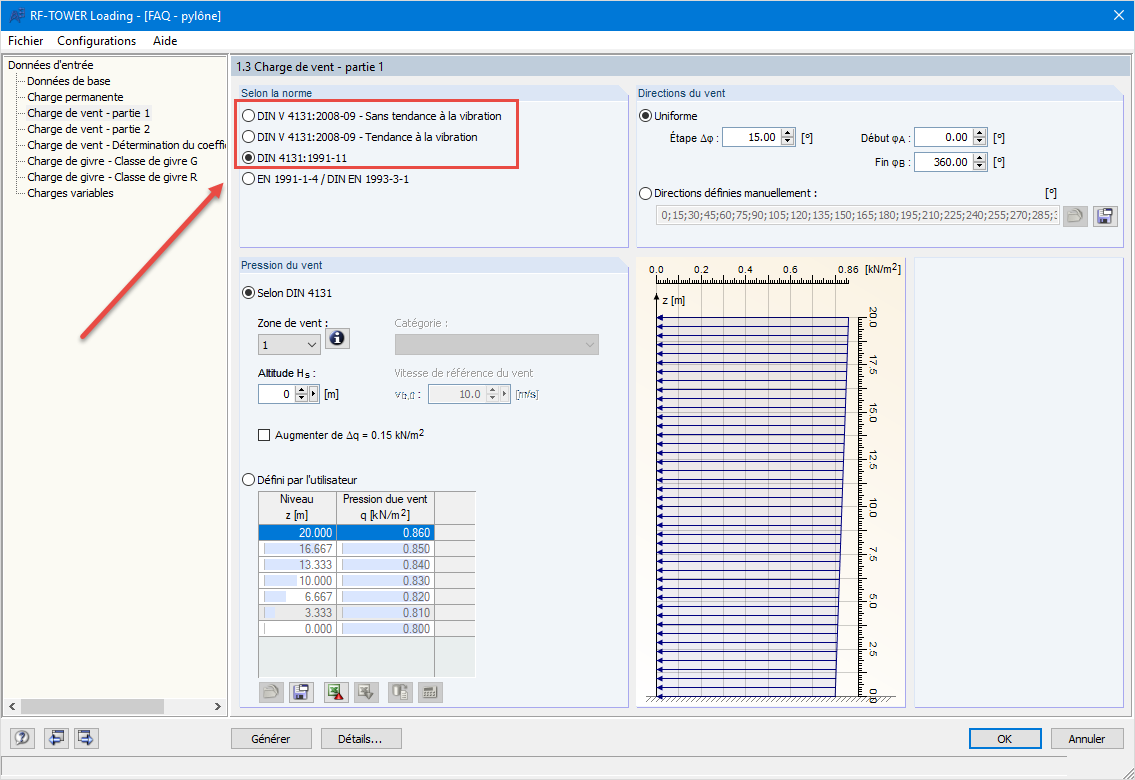
Task: Select Charges variables tree item
Action: tap(70, 193)
